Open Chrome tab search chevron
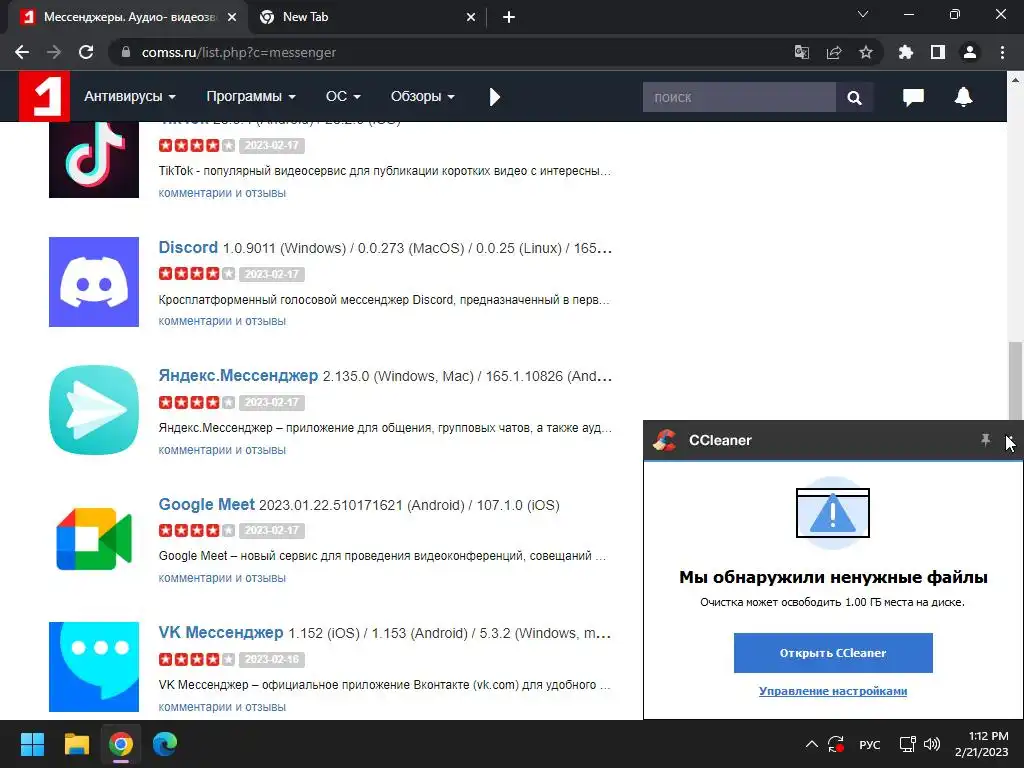The width and height of the screenshot is (1024, 768). coord(863,14)
